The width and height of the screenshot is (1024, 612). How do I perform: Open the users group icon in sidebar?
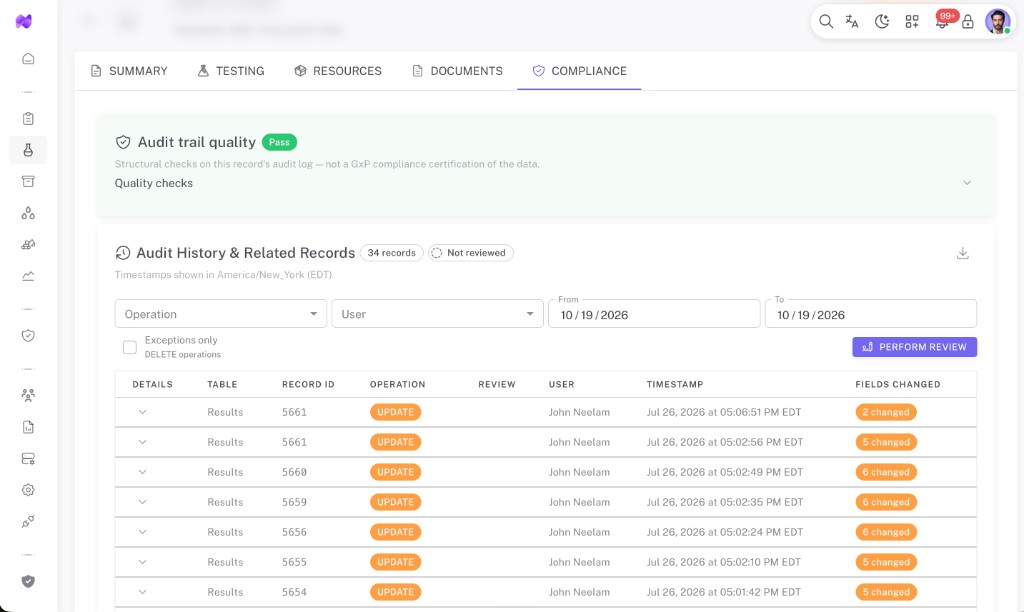click(x=28, y=395)
